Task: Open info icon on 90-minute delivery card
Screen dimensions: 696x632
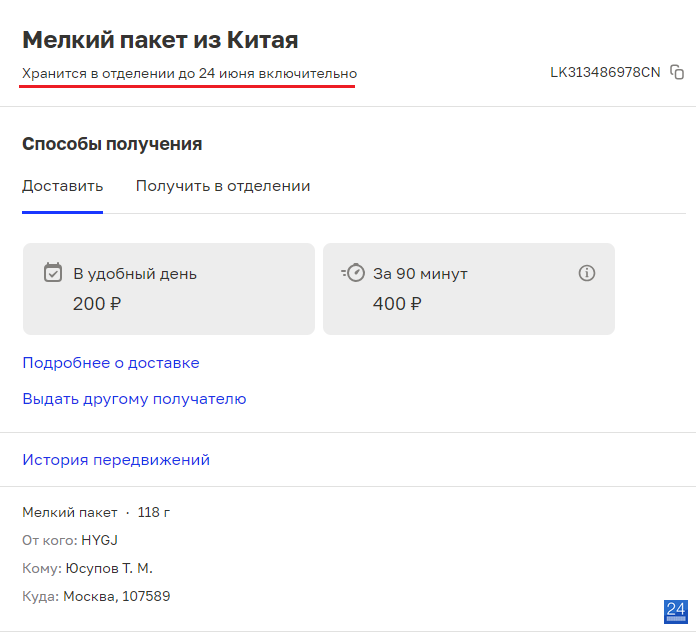Action: [x=586, y=273]
